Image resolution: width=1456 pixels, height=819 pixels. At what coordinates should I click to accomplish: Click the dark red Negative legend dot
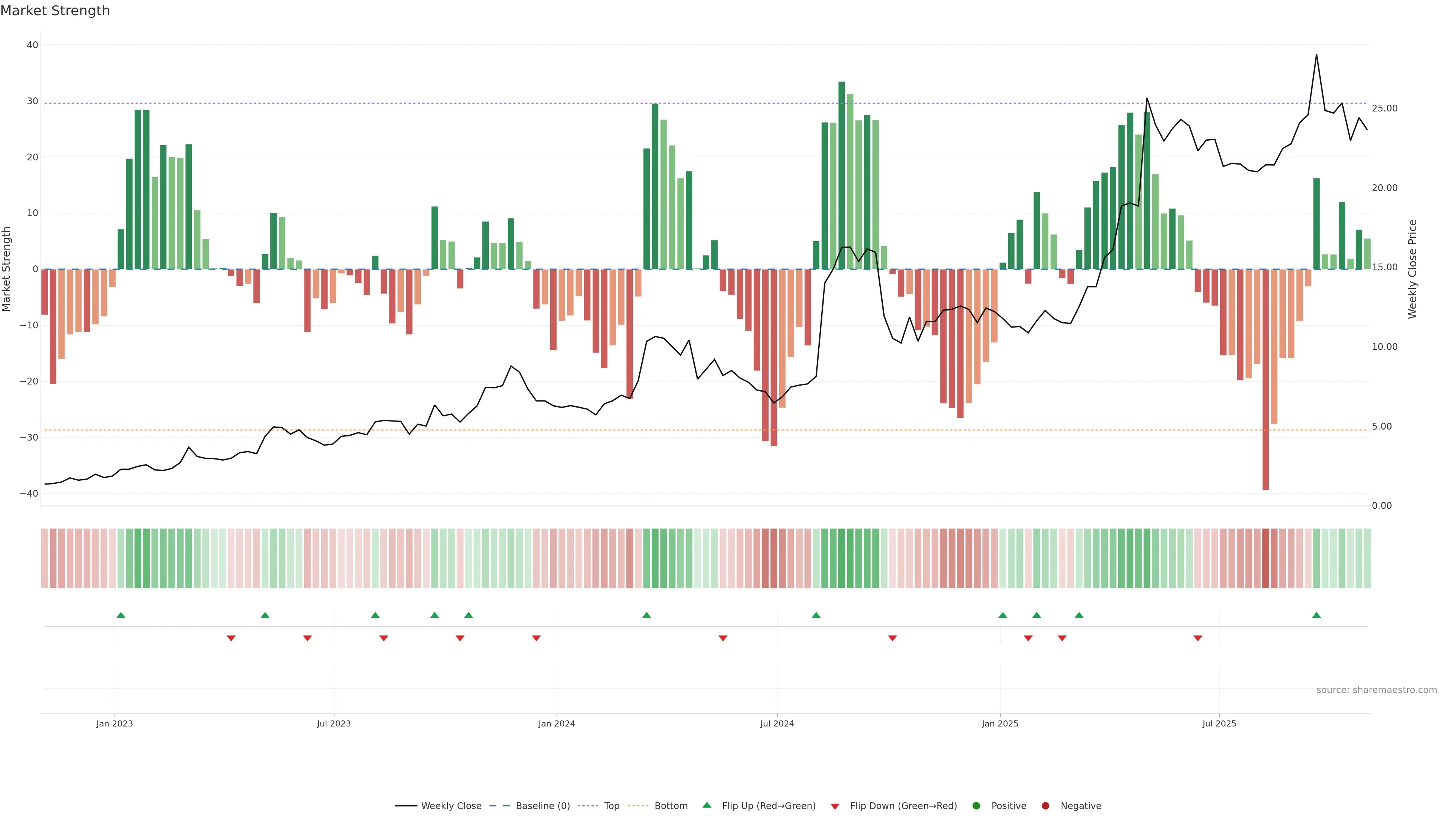(1045, 805)
